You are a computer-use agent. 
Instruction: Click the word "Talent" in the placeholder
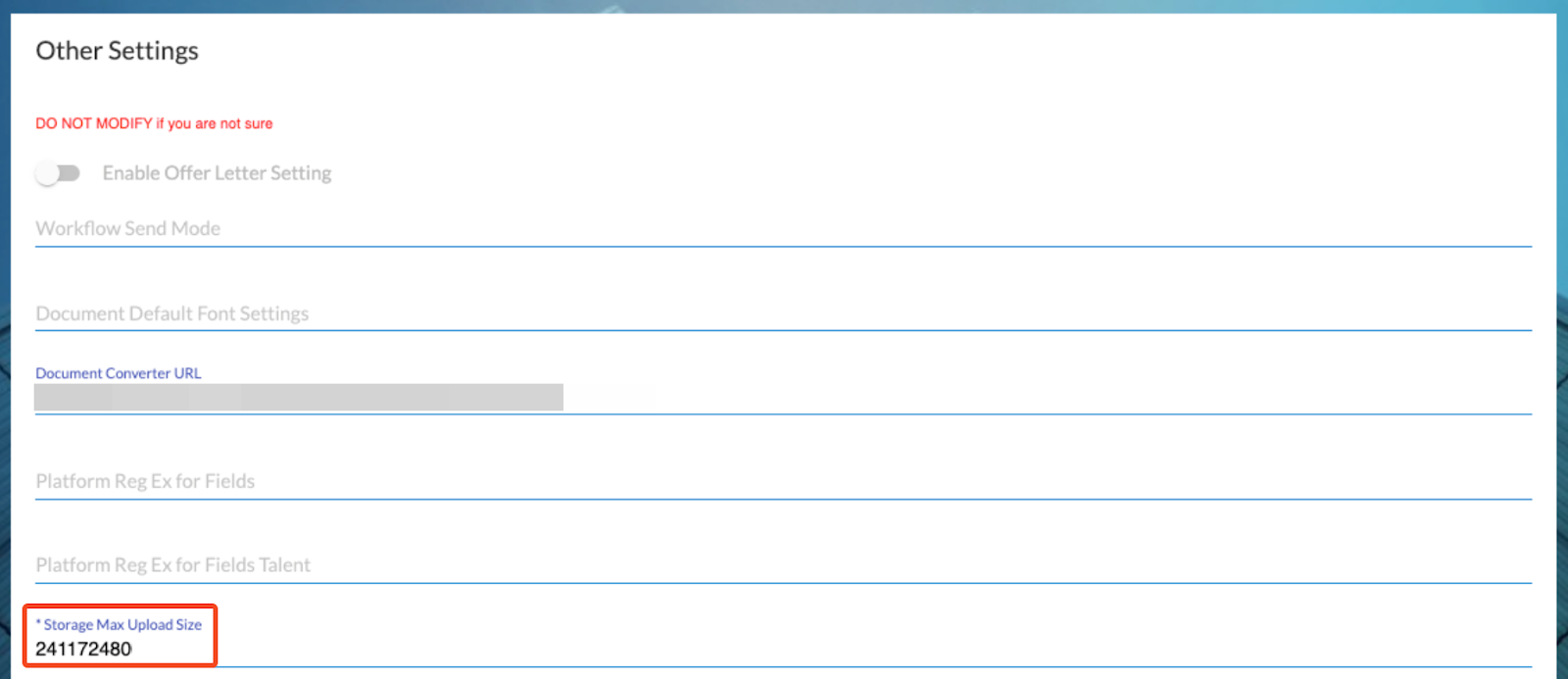pyautogui.click(x=284, y=565)
